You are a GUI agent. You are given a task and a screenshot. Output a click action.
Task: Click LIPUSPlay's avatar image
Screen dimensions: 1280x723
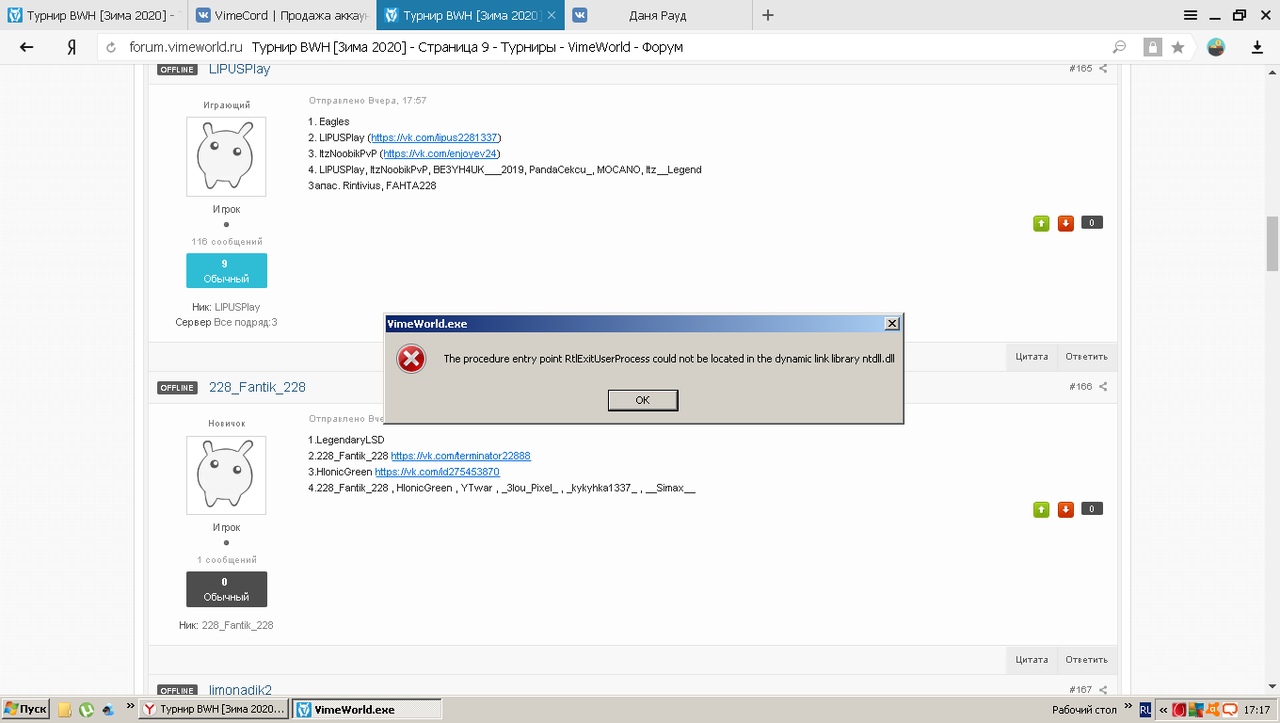pyautogui.click(x=226, y=156)
